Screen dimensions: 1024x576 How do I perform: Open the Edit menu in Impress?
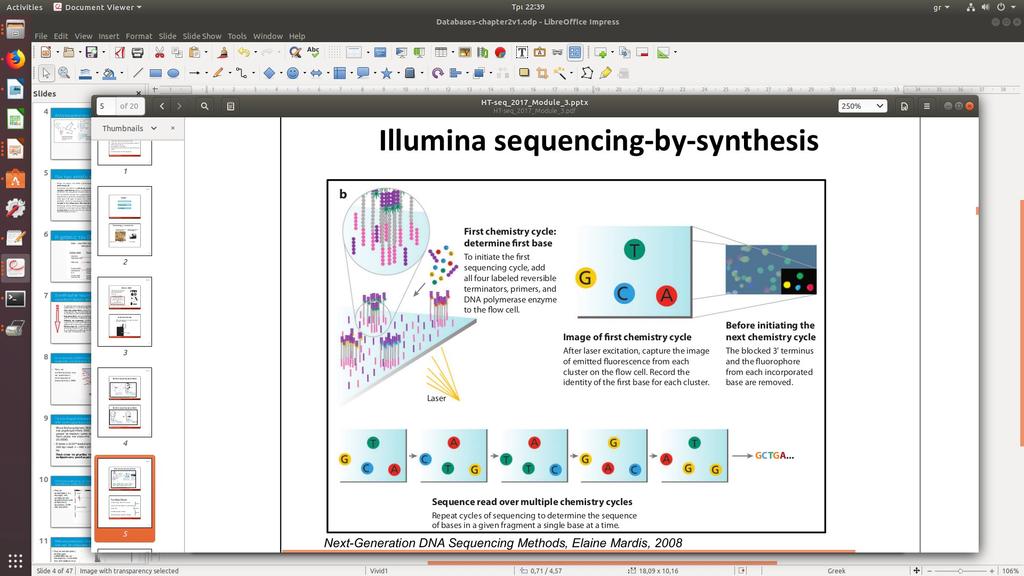click(x=61, y=36)
